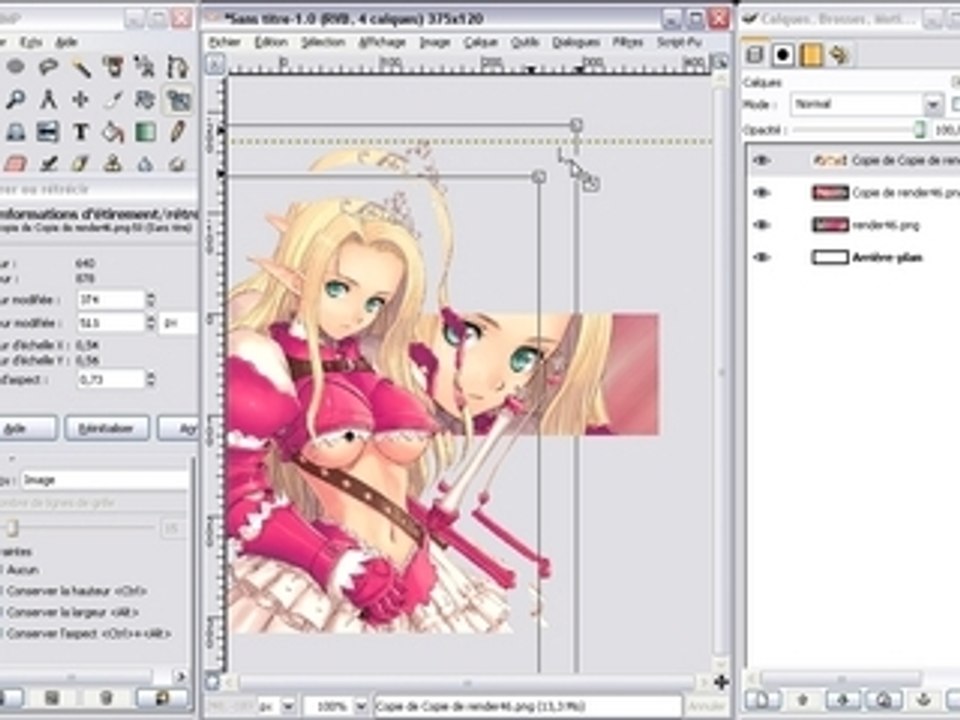Switch to the Brushes tab with black dot

(x=782, y=55)
